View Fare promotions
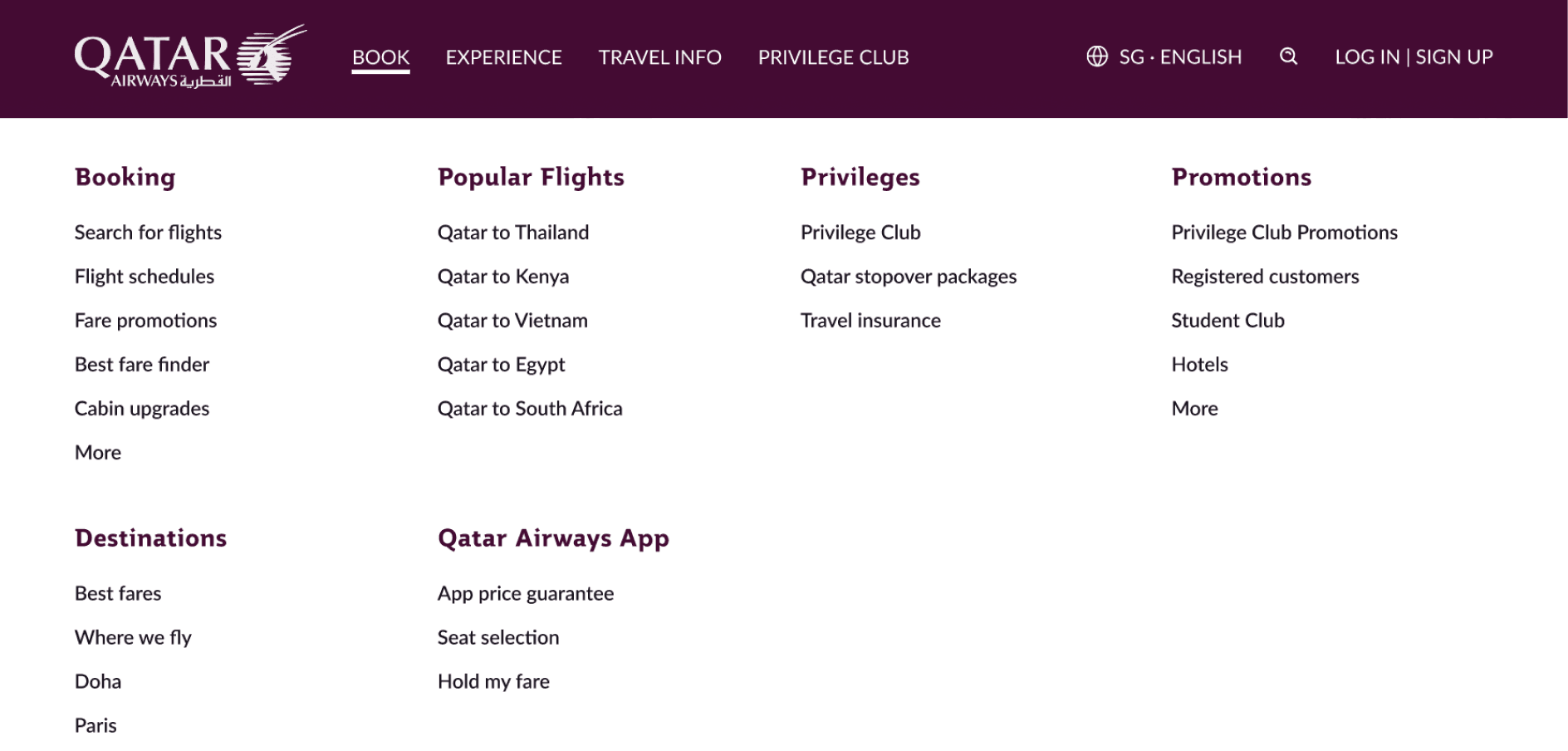Screen dimensions: 1568x751 [145, 321]
